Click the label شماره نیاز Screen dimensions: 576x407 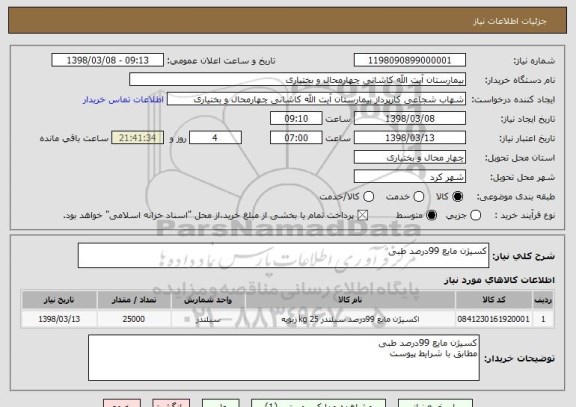tap(534, 61)
